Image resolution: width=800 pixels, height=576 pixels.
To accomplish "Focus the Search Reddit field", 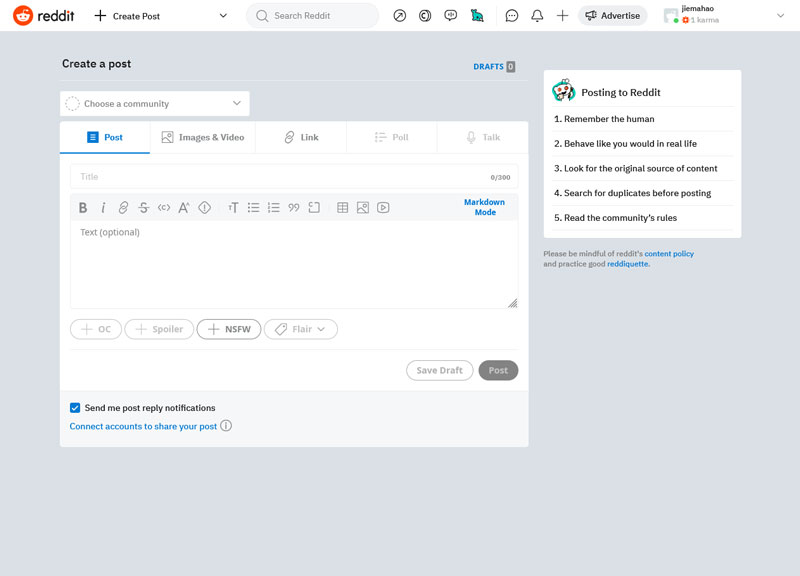I will [x=312, y=16].
